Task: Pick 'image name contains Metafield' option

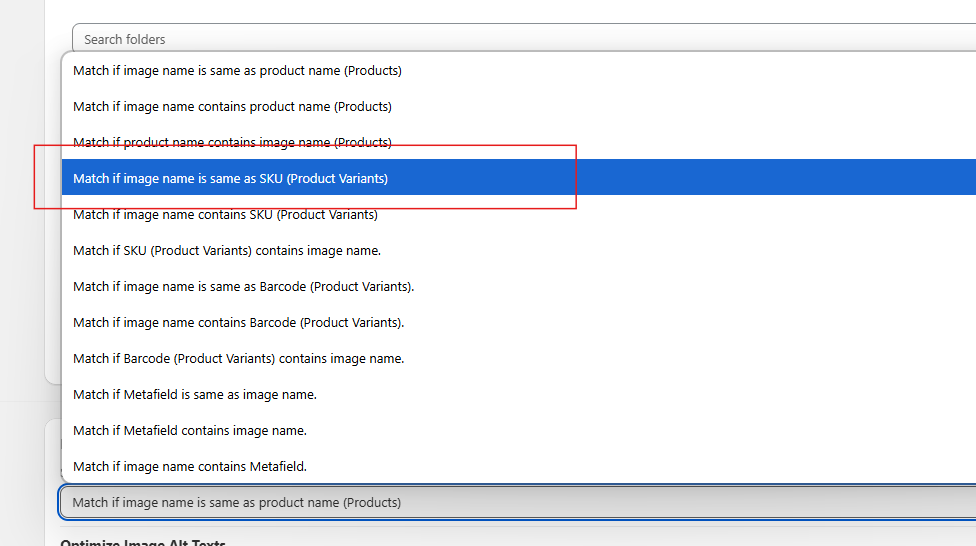Action: [190, 467]
